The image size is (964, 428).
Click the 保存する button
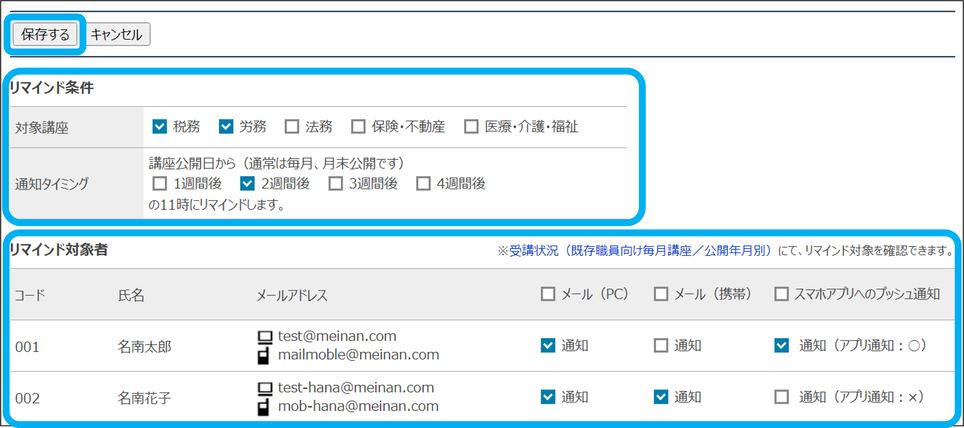click(x=45, y=34)
